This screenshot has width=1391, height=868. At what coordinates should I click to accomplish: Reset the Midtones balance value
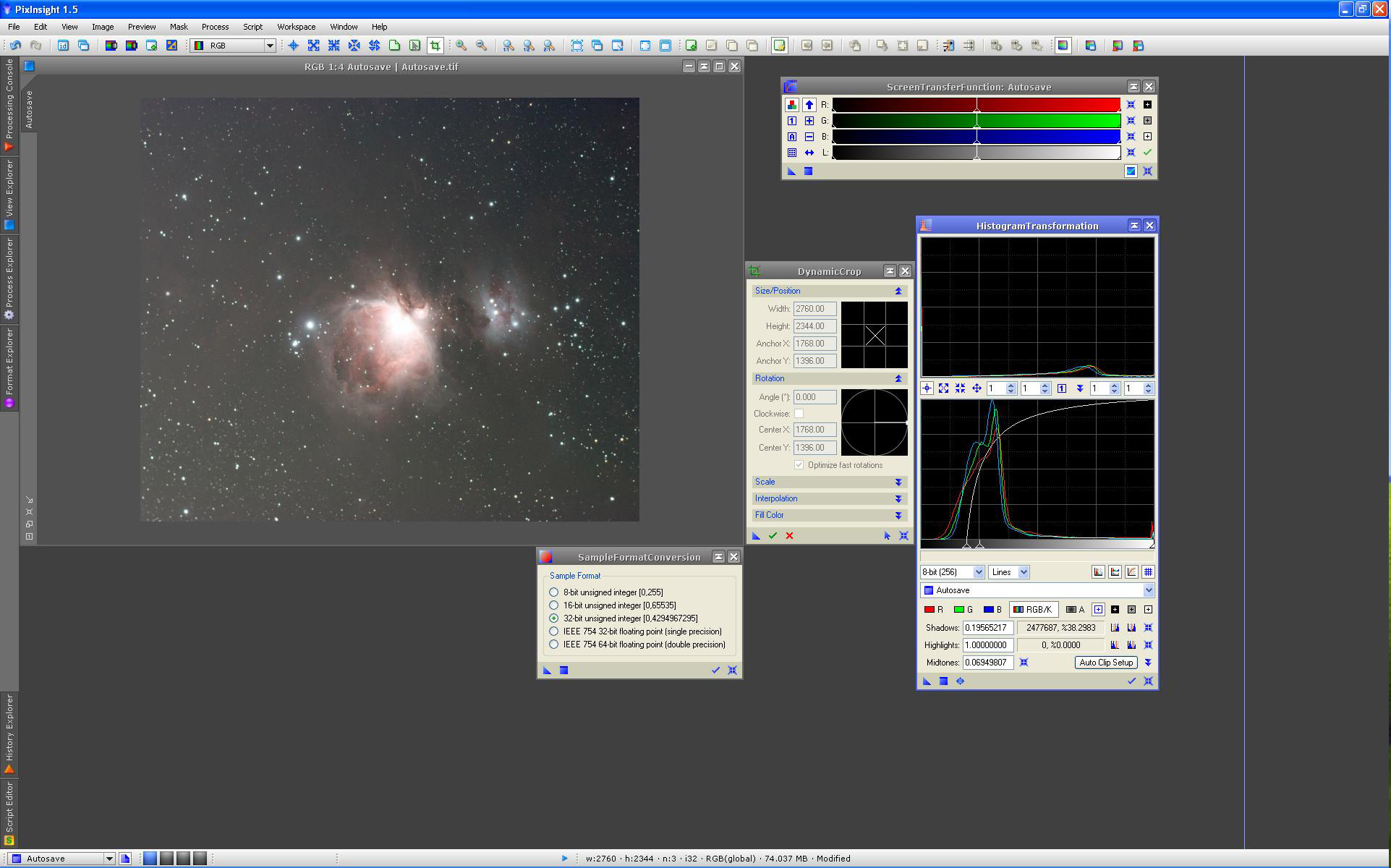(x=1024, y=663)
